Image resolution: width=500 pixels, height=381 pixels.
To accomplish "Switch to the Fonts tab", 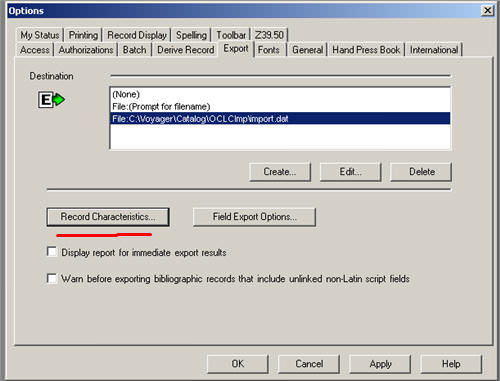I will (x=269, y=50).
